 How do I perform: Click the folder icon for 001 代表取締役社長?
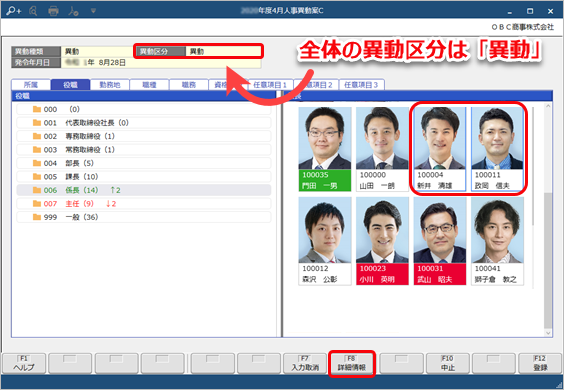(x=37, y=123)
